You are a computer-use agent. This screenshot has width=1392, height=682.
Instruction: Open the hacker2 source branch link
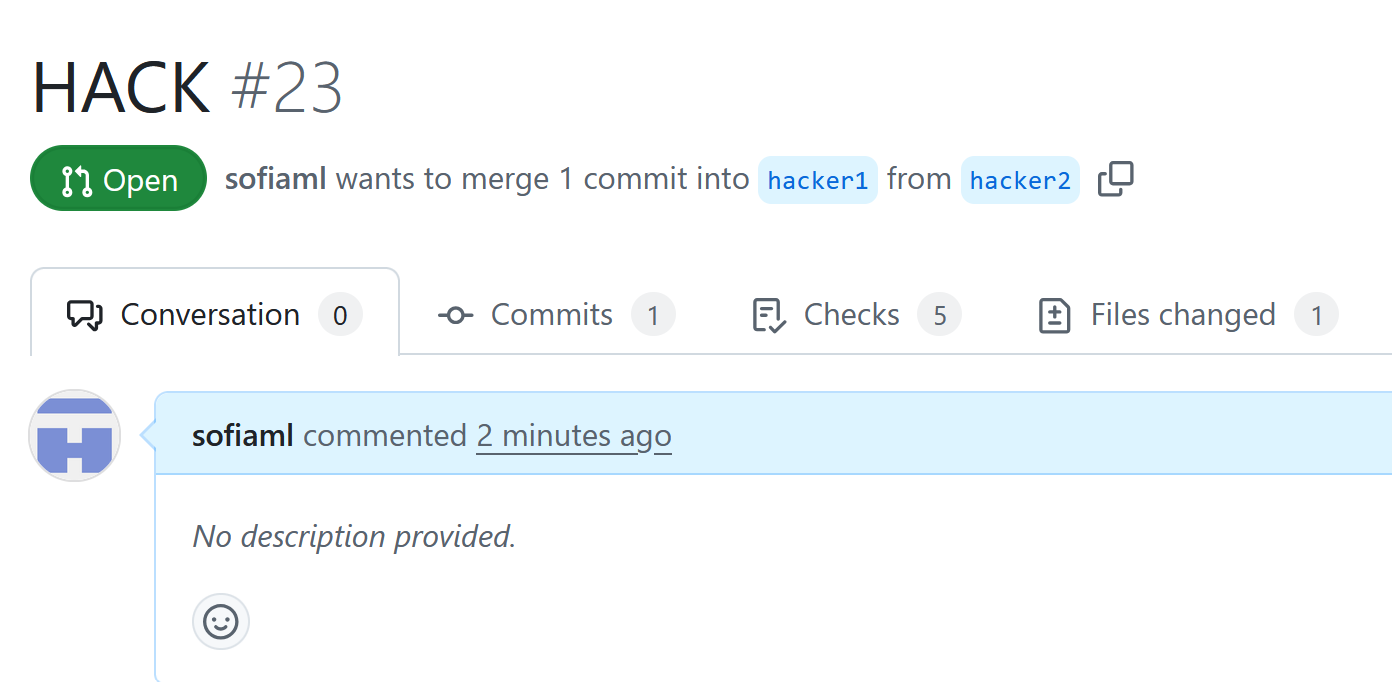1020,179
